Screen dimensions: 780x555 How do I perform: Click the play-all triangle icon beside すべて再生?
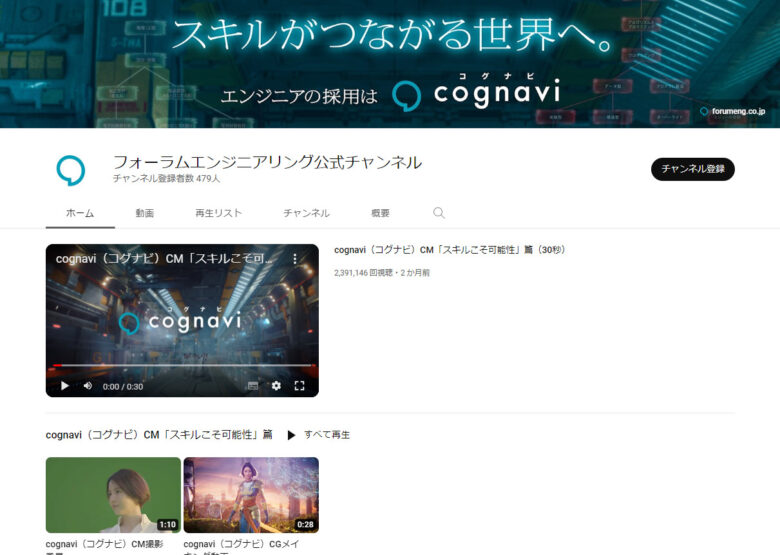coord(292,435)
